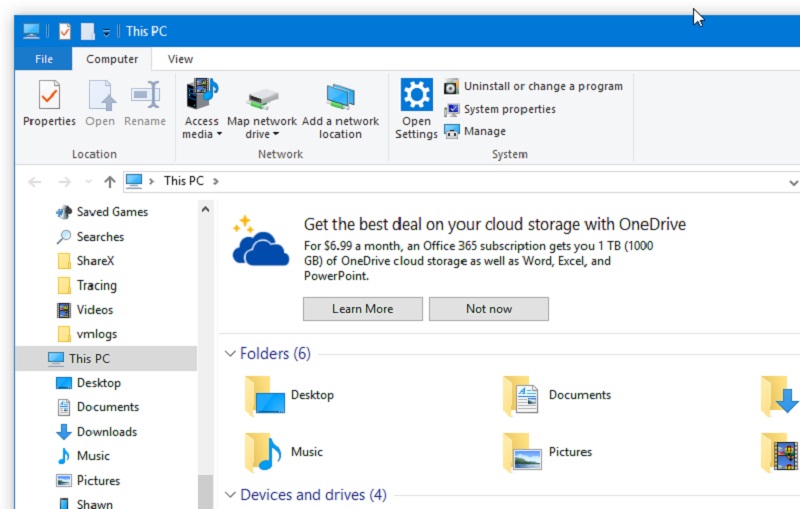
Task: Click the This PC monitor icon in title bar
Action: click(31, 31)
